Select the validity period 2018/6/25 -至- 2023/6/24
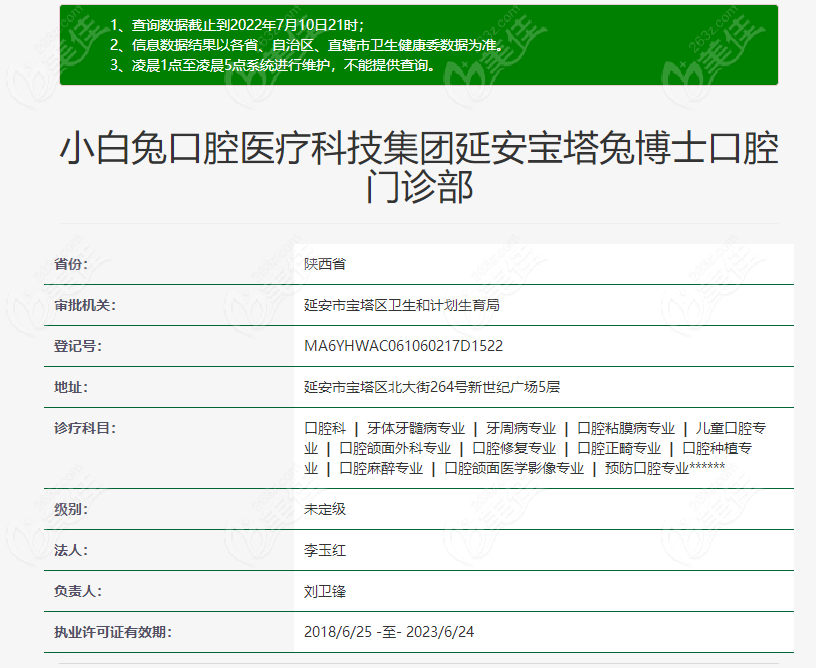Image resolution: width=816 pixels, height=668 pixels. pos(389,633)
